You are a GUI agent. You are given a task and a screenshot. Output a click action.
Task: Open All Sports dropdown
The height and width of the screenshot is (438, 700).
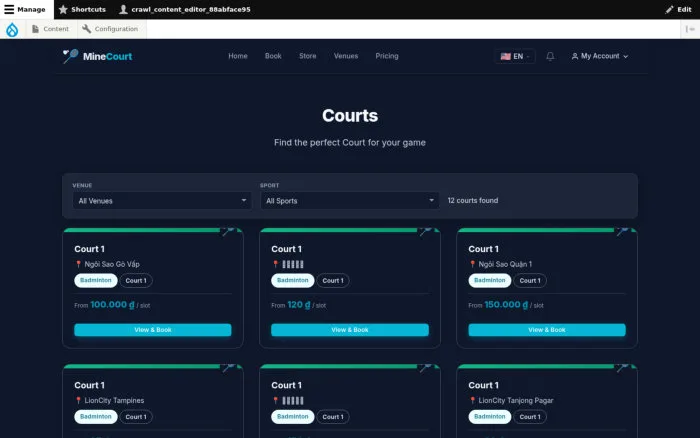tap(350, 201)
